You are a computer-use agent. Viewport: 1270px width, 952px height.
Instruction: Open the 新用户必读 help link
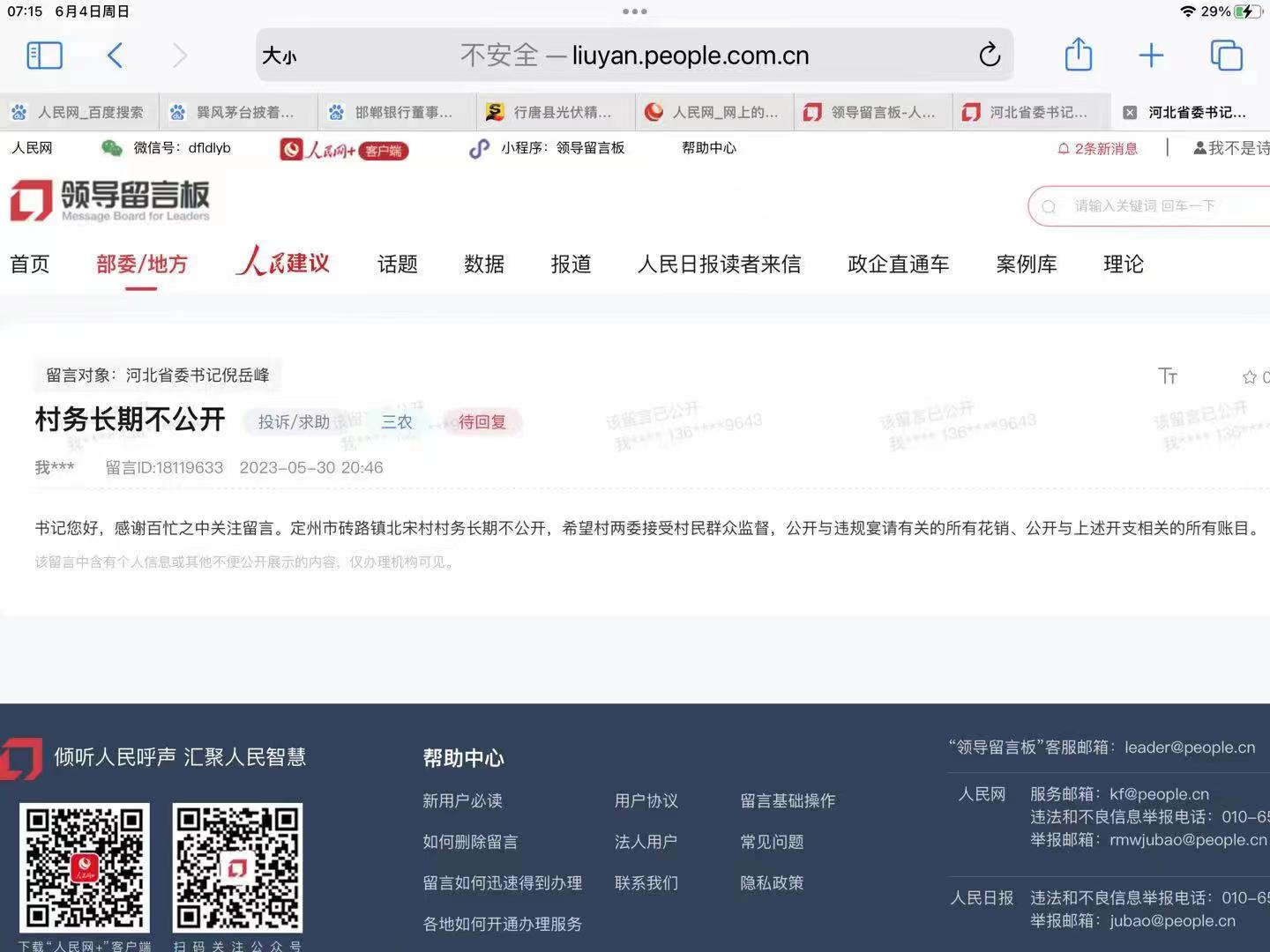(462, 800)
